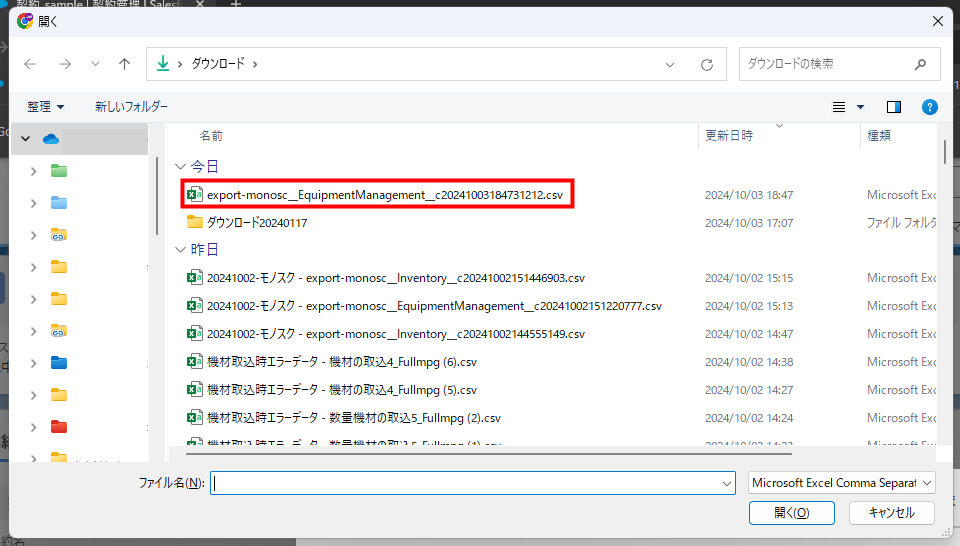
Task: Click 新しいフォルダー in toolbar
Action: coord(131,107)
